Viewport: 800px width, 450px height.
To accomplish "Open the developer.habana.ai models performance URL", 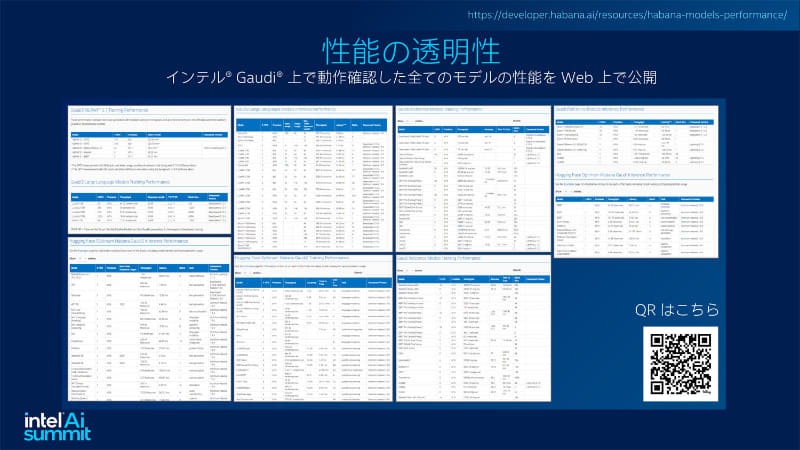I will tap(627, 15).
